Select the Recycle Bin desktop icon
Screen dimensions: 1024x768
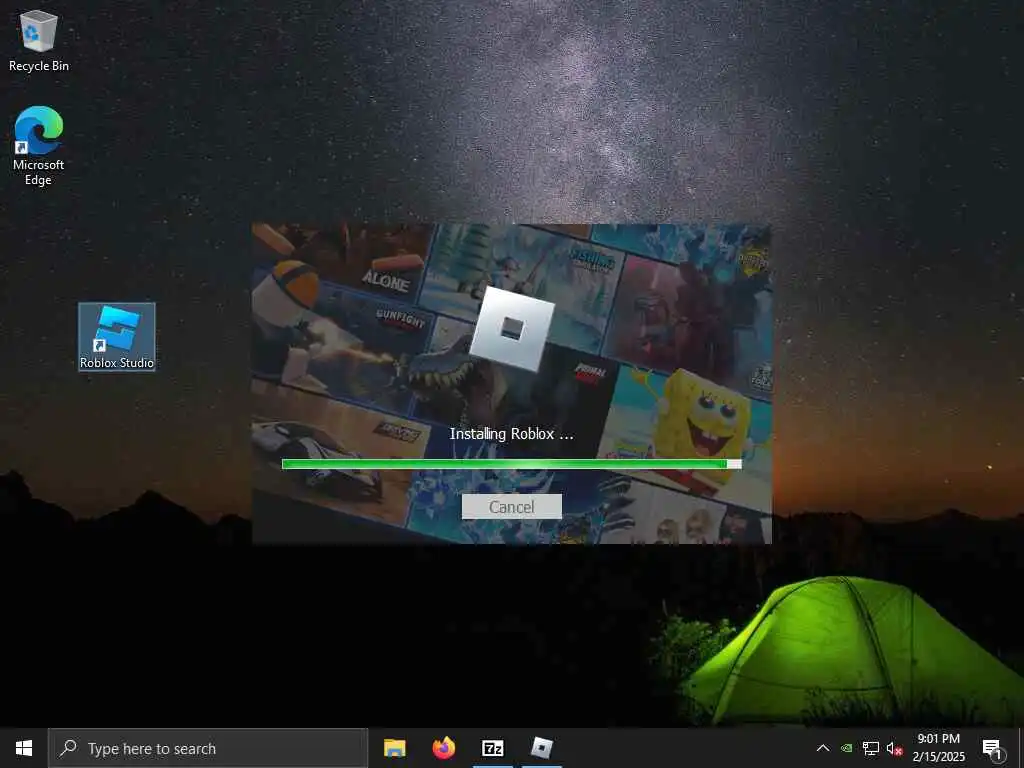click(x=39, y=40)
